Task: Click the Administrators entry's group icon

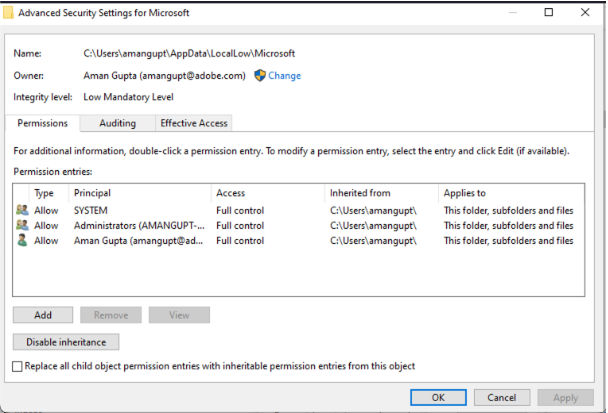Action: click(22, 226)
